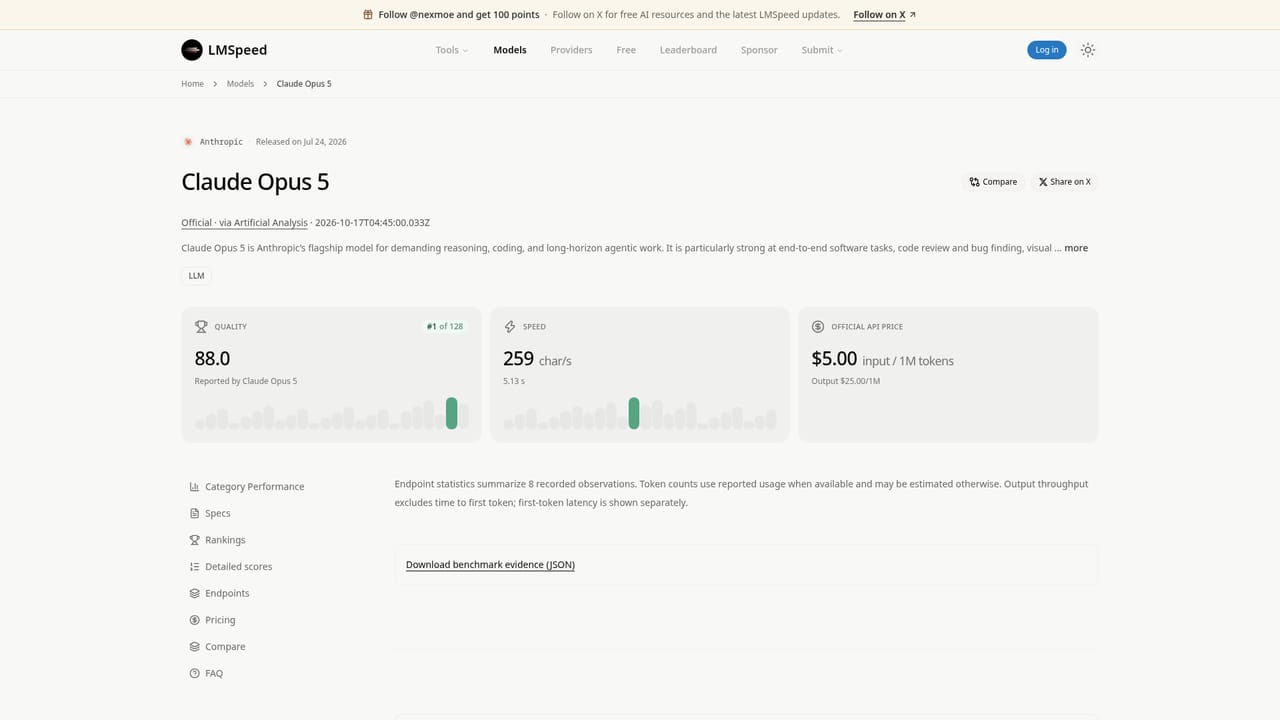Go to Models breadcrumb link
Image resolution: width=1280 pixels, height=720 pixels.
click(x=240, y=84)
